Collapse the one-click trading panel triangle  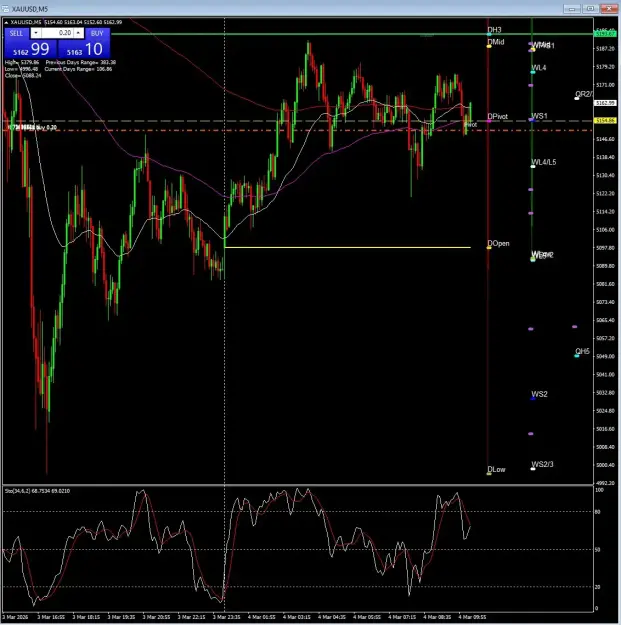tap(6, 22)
